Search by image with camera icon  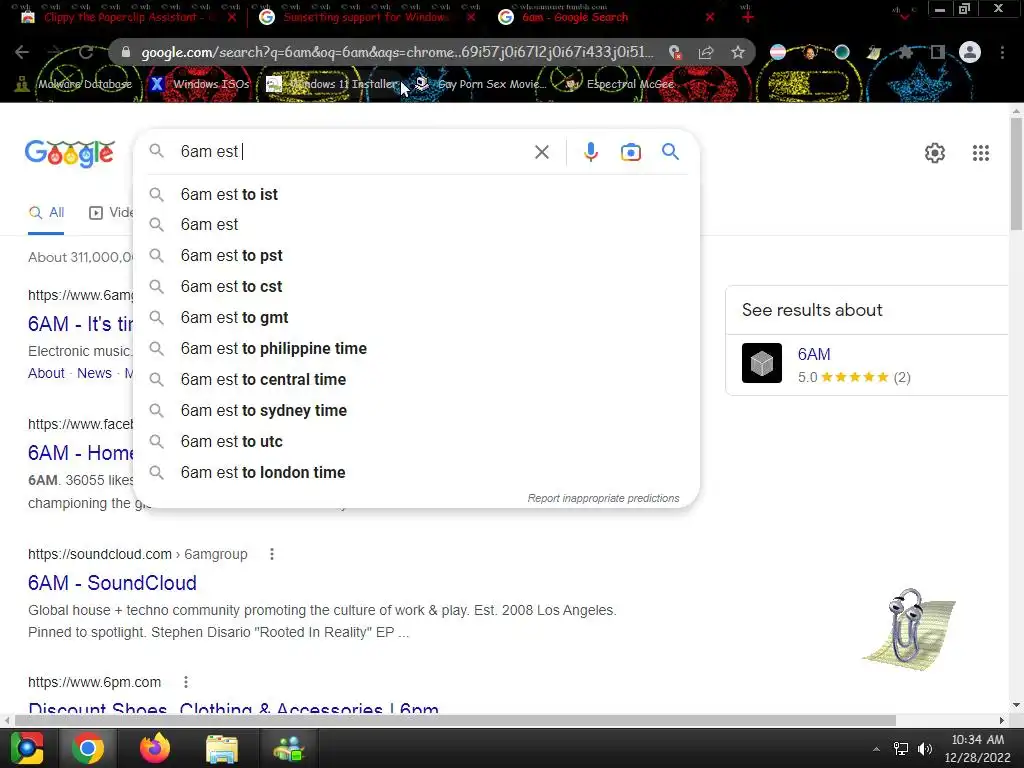(631, 152)
